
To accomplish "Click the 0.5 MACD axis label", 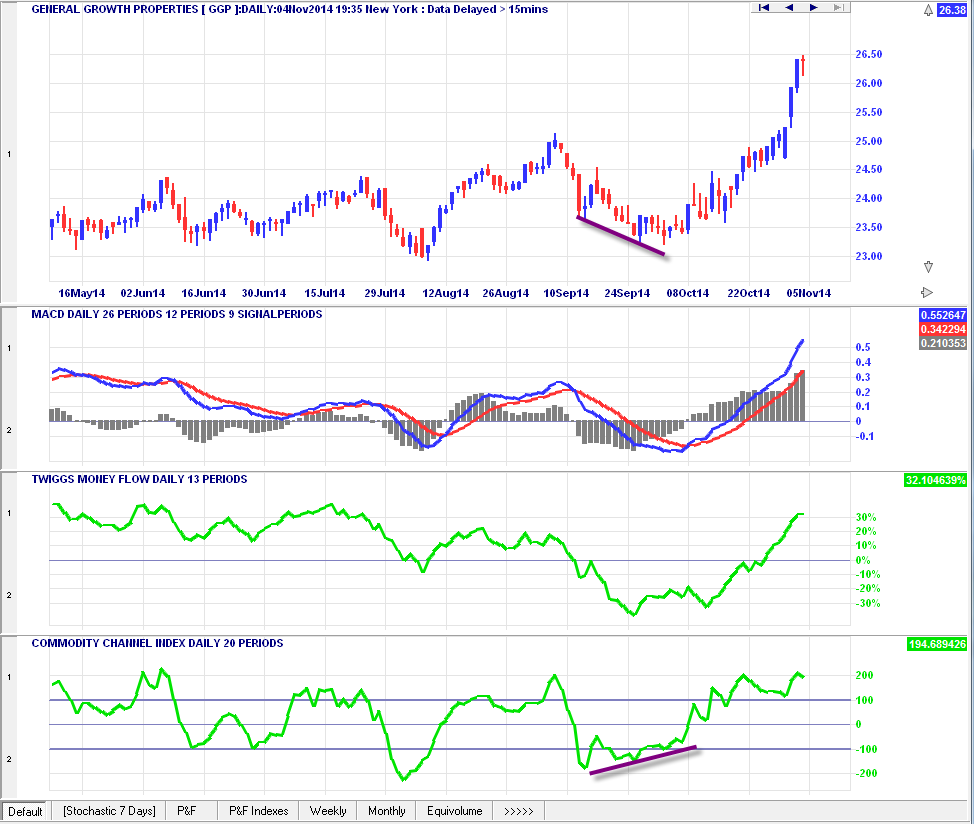I will click(x=863, y=347).
